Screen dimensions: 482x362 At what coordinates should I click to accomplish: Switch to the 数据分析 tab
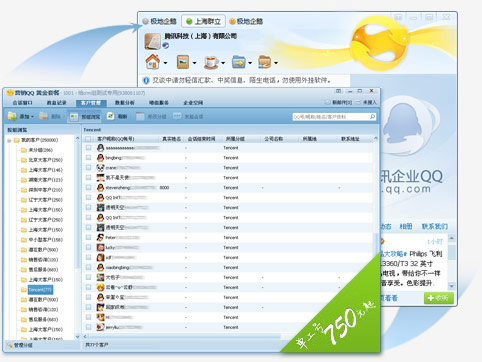(125, 103)
